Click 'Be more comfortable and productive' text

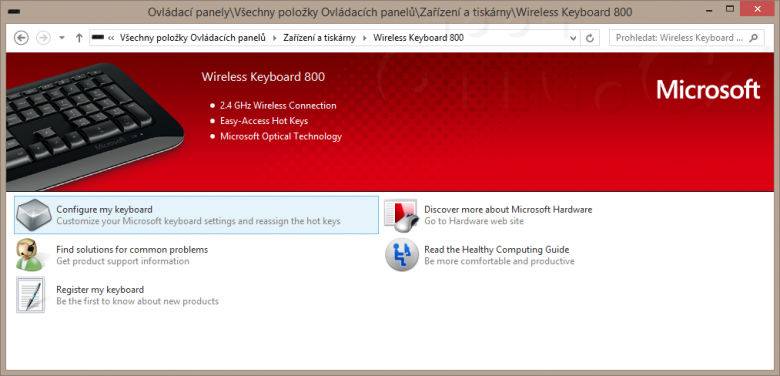[499, 261]
